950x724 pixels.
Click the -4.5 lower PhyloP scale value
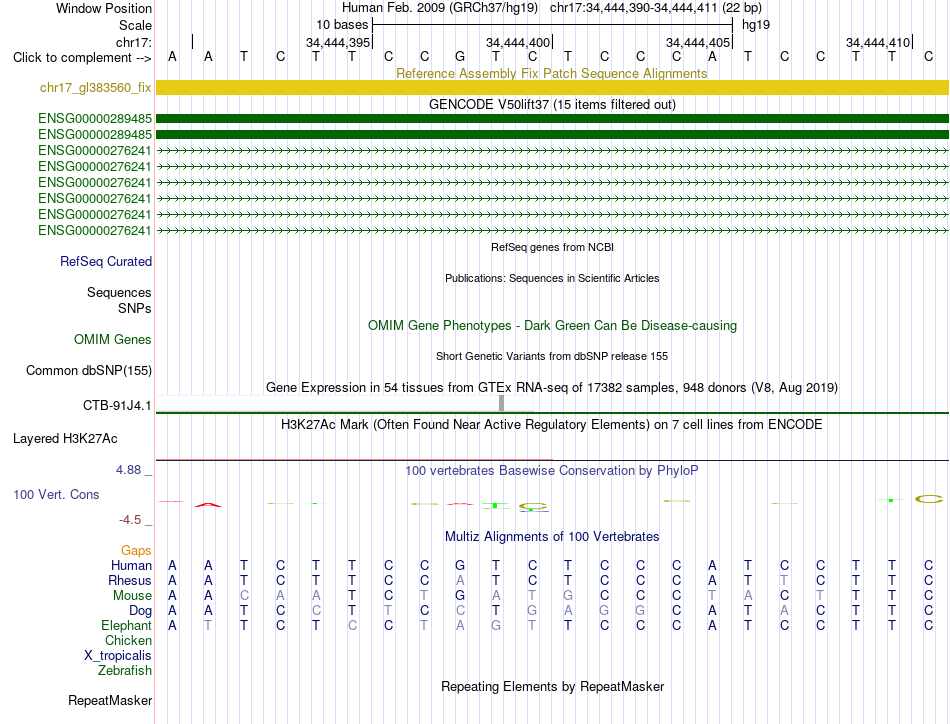click(x=130, y=520)
